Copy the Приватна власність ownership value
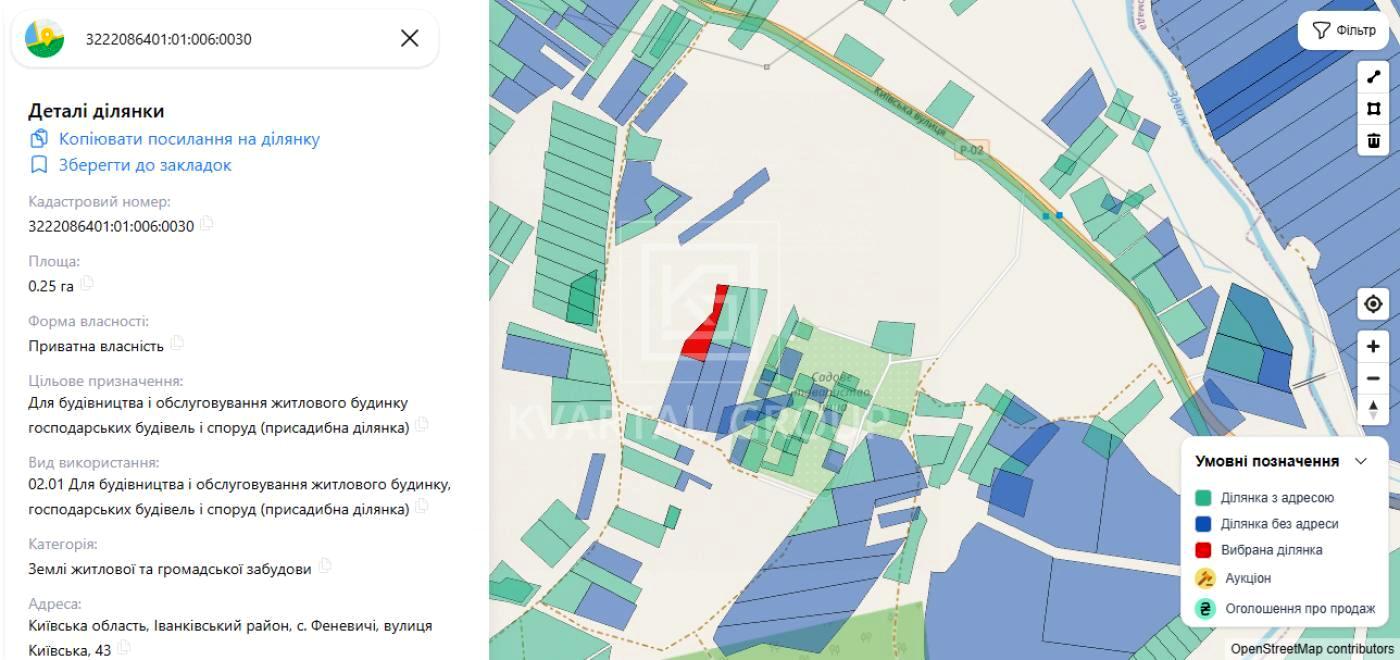The image size is (1400, 660). click(x=177, y=343)
